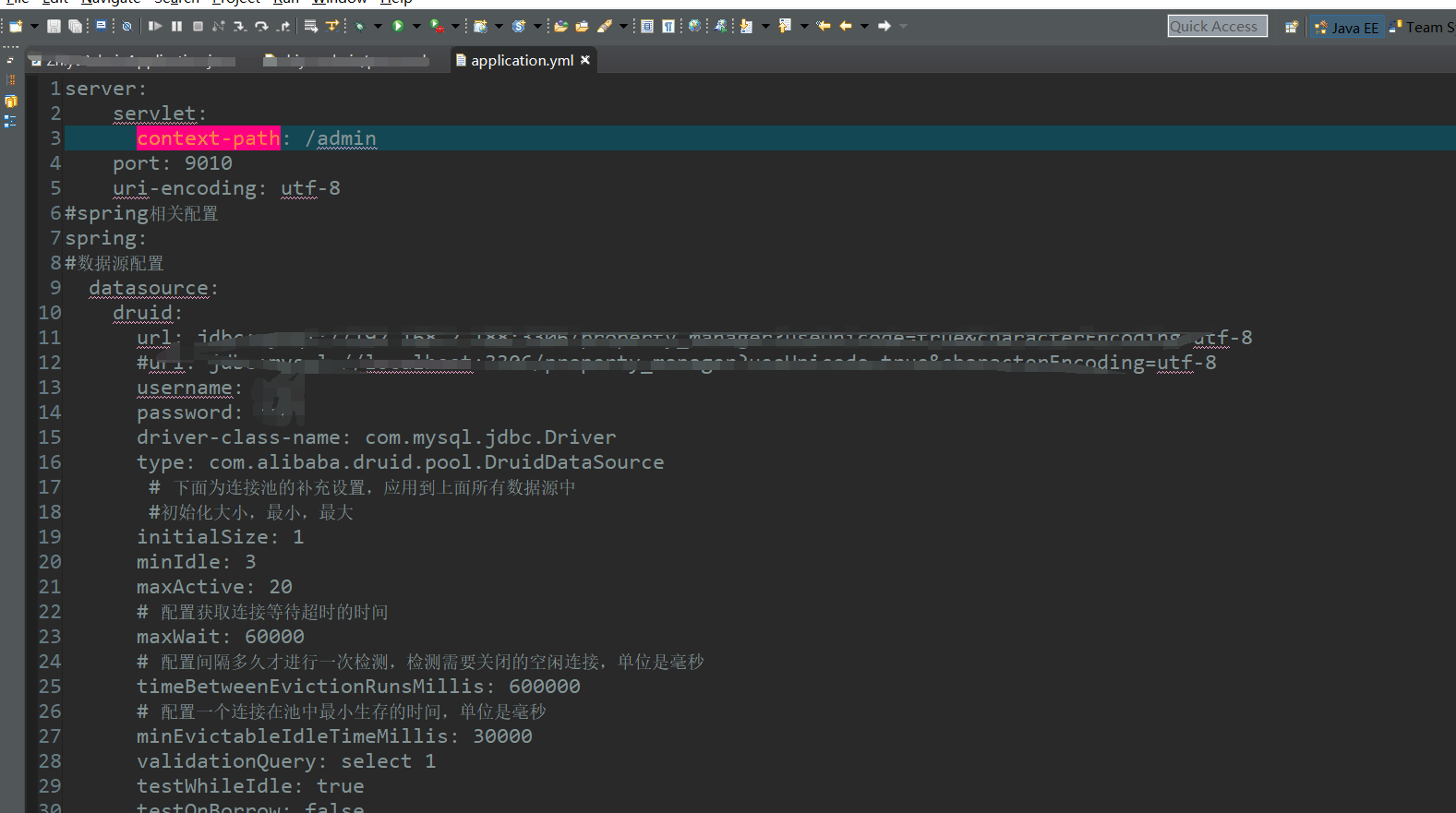Click the Last Edit Location arrow icon
This screenshot has height=813, width=1456.
(x=824, y=27)
